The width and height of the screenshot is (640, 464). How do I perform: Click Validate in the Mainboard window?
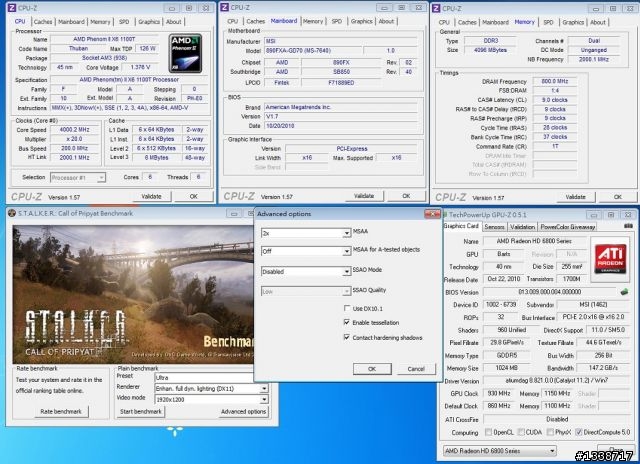click(x=364, y=196)
